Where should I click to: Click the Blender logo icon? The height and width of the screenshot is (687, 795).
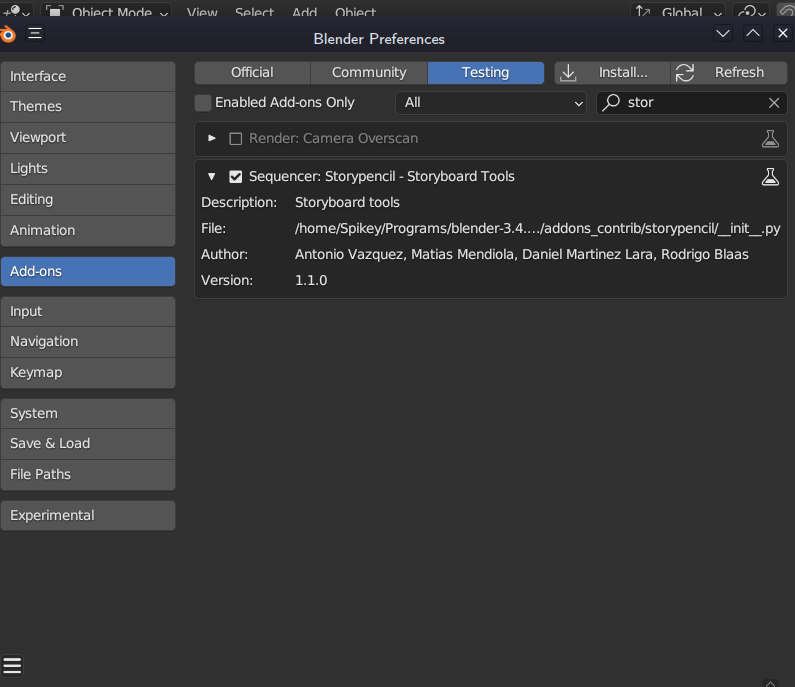pyautogui.click(x=8, y=34)
